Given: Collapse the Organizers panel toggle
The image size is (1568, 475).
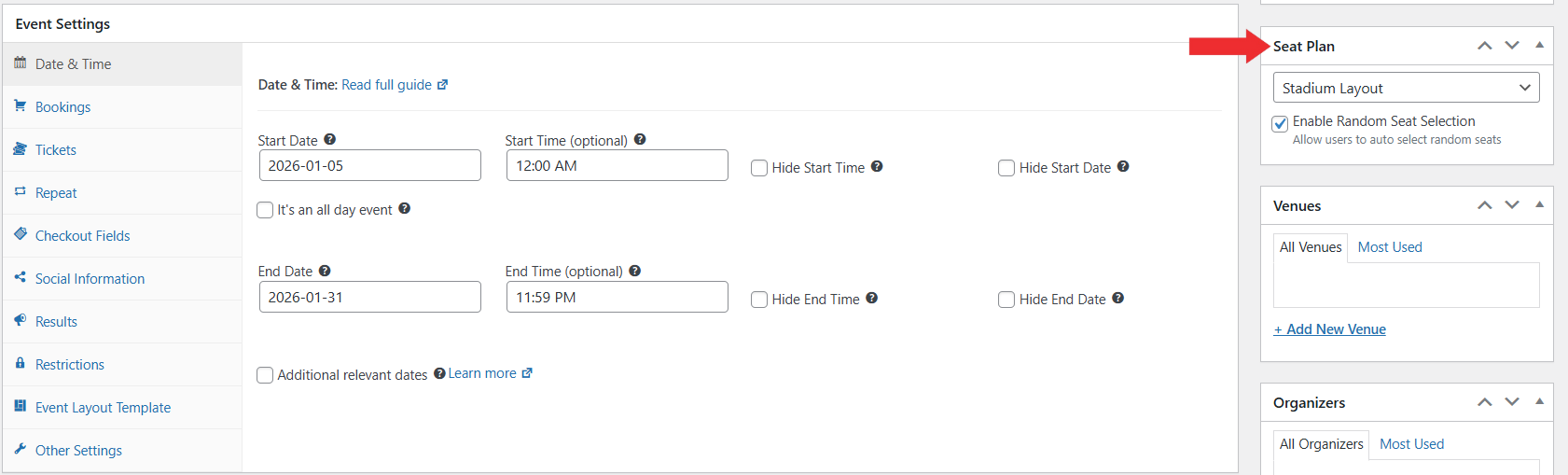Looking at the screenshot, I should pos(1539,402).
